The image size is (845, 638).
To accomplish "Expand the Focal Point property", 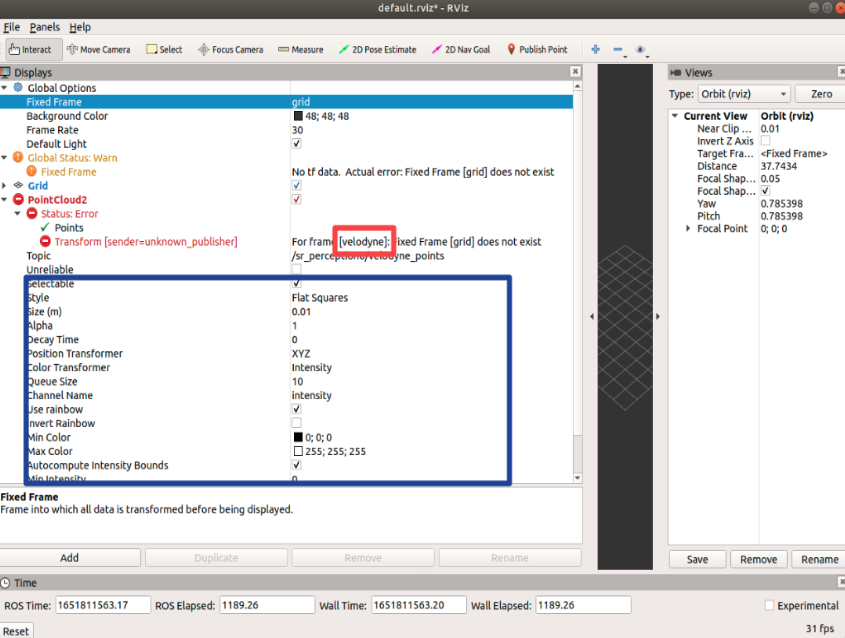I will [x=688, y=228].
